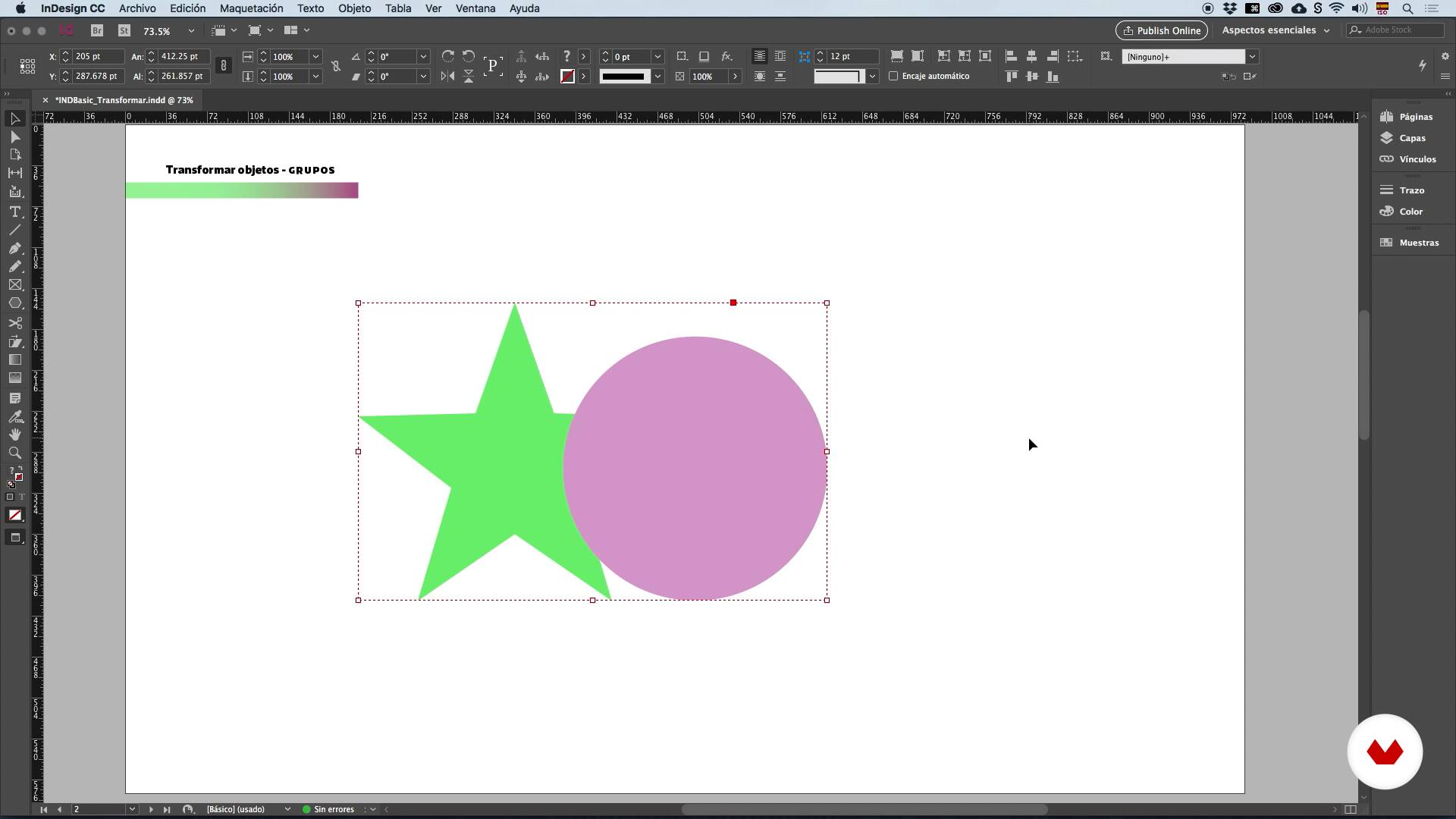
Task: Select the Content Collector tool
Action: (x=14, y=192)
